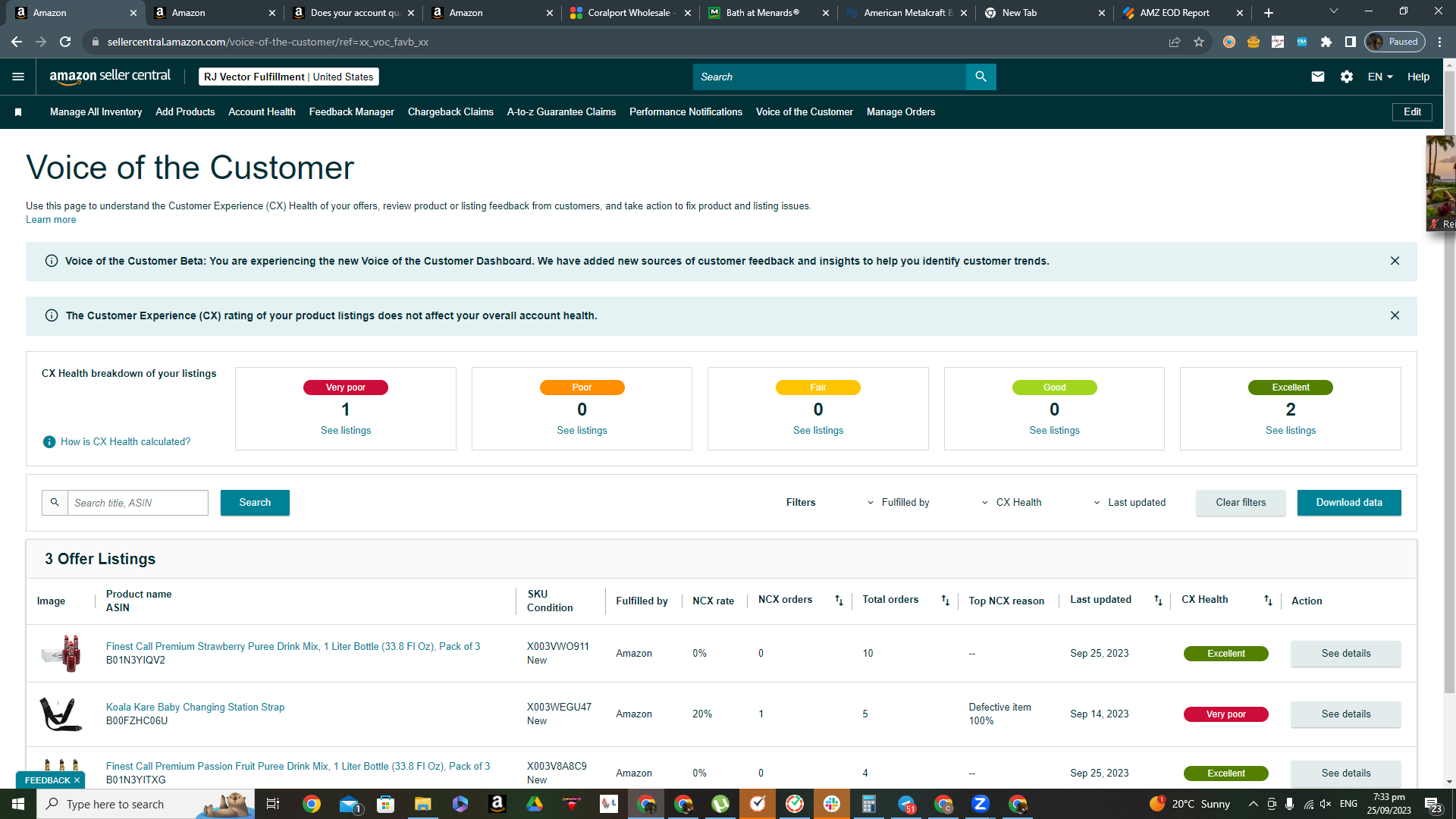This screenshot has height=819, width=1456.
Task: Open Zoom from the taskbar
Action: 981,804
